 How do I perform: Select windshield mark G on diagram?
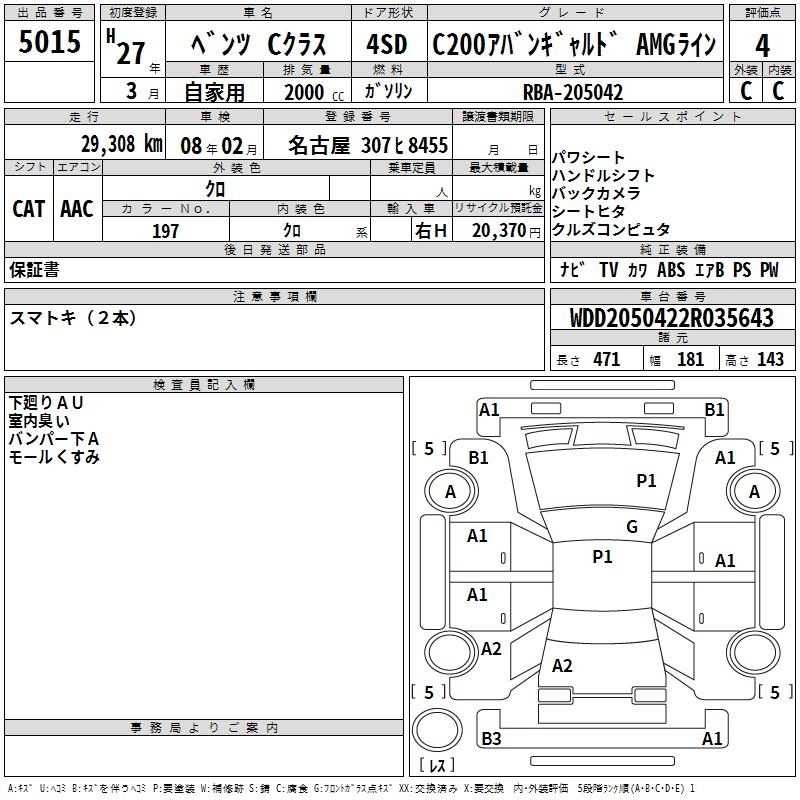point(632,526)
